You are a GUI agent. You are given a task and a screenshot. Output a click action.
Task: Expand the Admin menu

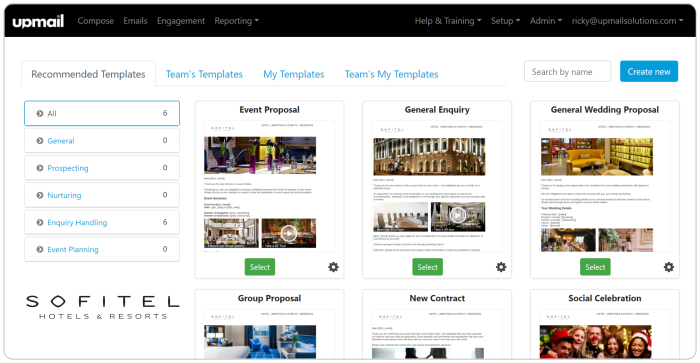546,21
